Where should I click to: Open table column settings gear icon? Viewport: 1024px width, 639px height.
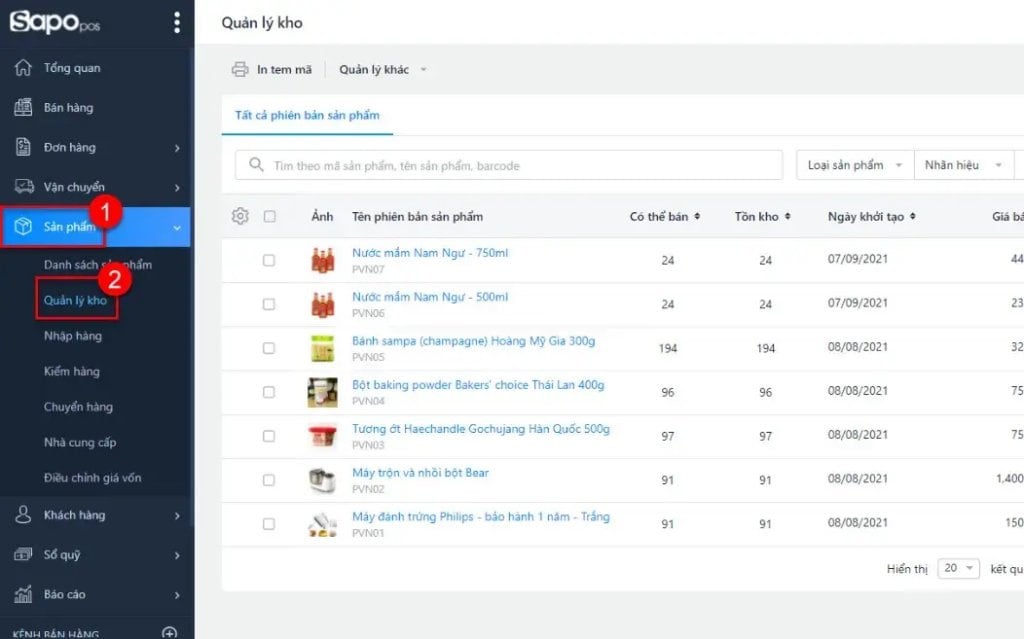click(240, 216)
